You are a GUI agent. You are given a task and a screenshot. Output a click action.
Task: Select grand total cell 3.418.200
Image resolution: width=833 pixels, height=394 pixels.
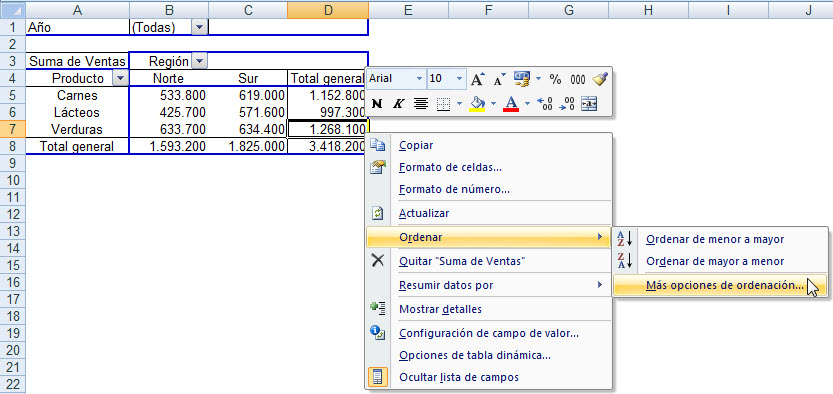[328, 147]
